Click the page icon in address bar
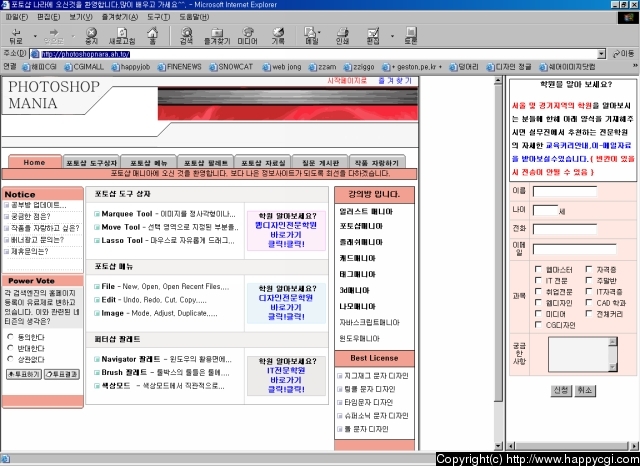Image resolution: width=640 pixels, height=466 pixels. click(x=36, y=54)
